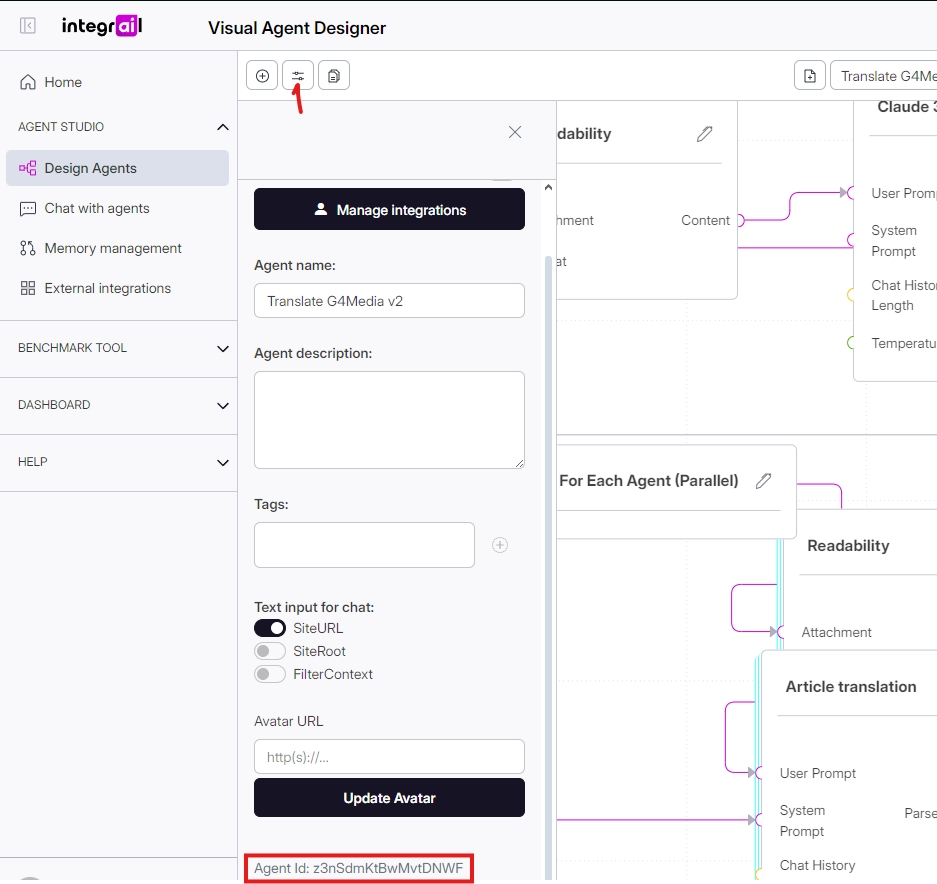
Task: Edit the Readability node pencil icon
Action: click(705, 134)
